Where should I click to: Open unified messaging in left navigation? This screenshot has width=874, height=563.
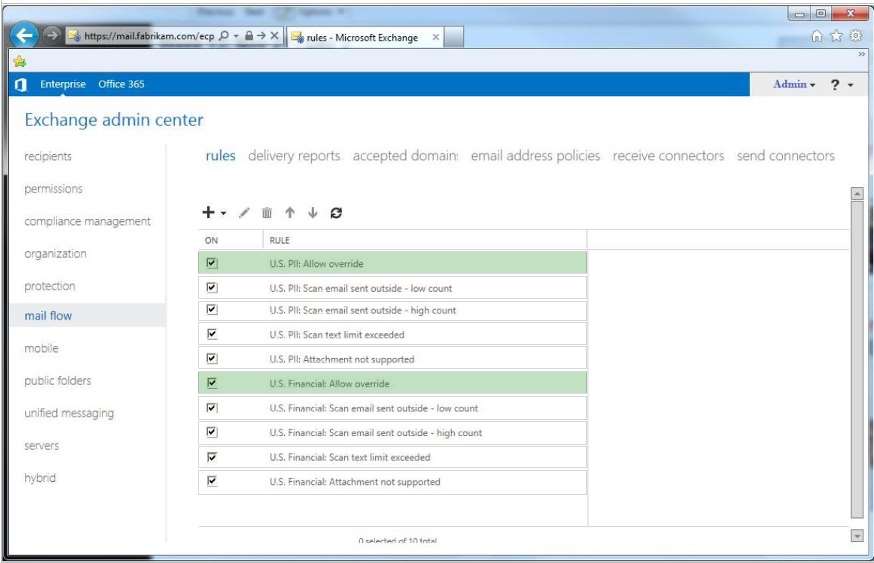pos(69,413)
